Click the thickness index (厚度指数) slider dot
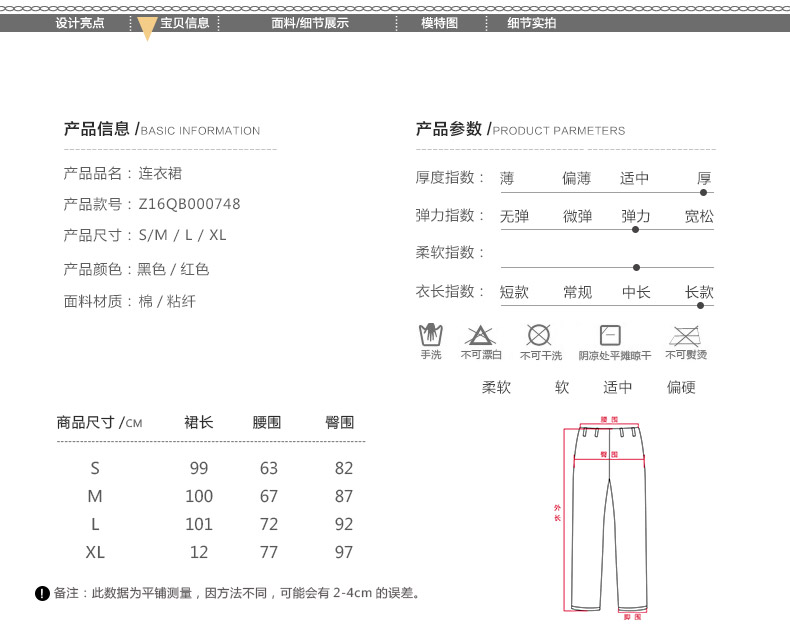Viewport: 790px width, 624px height. 704,192
